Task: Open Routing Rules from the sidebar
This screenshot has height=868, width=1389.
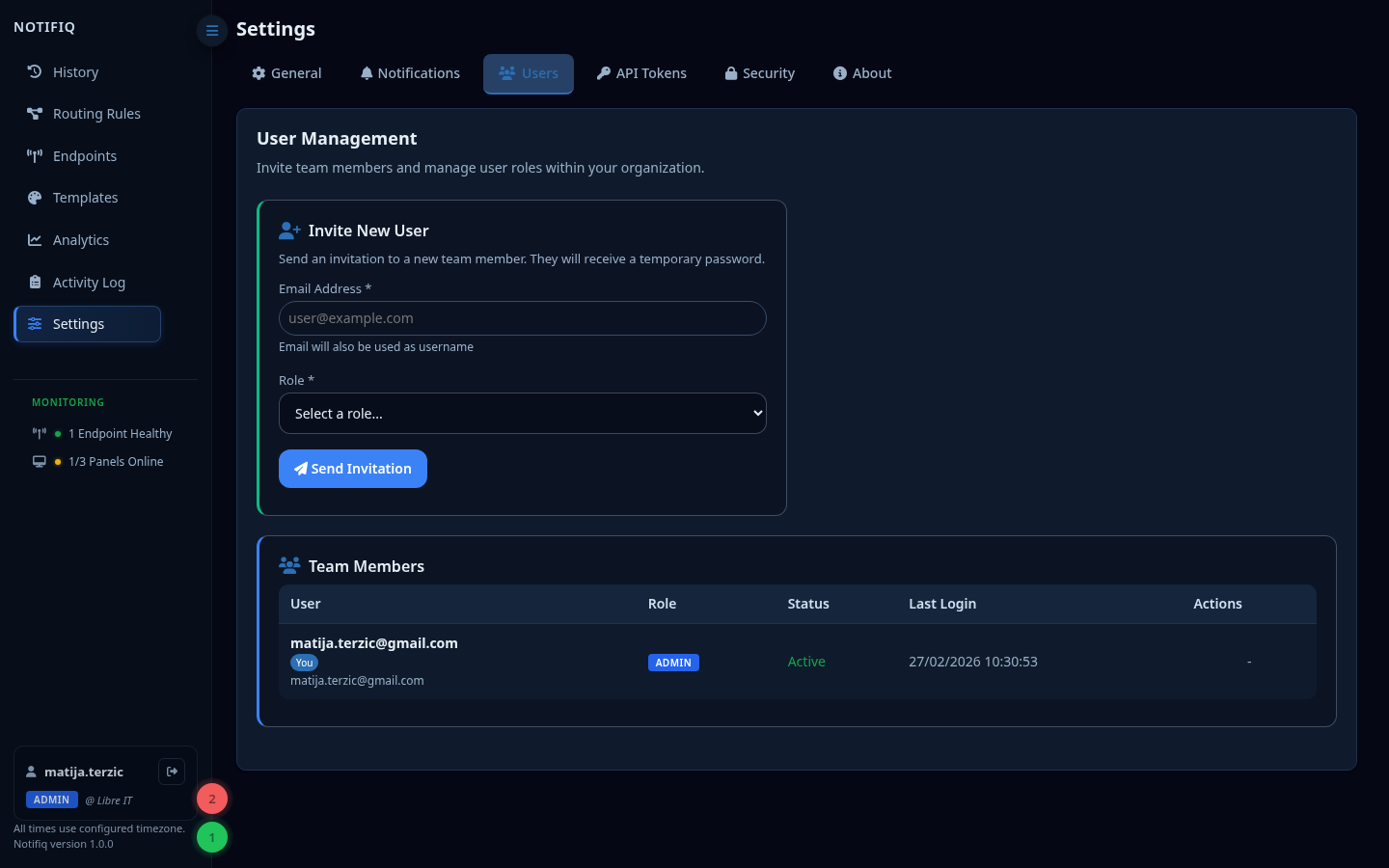Action: (87, 114)
